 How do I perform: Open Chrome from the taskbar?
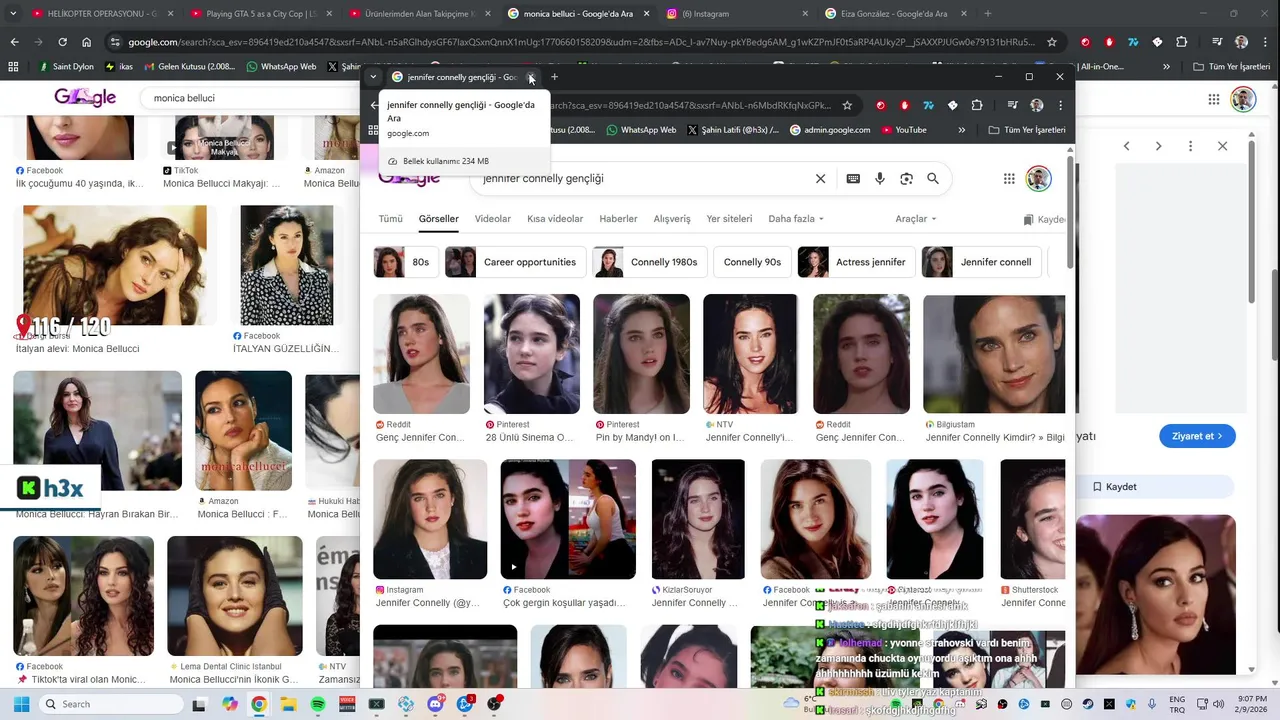[259, 704]
